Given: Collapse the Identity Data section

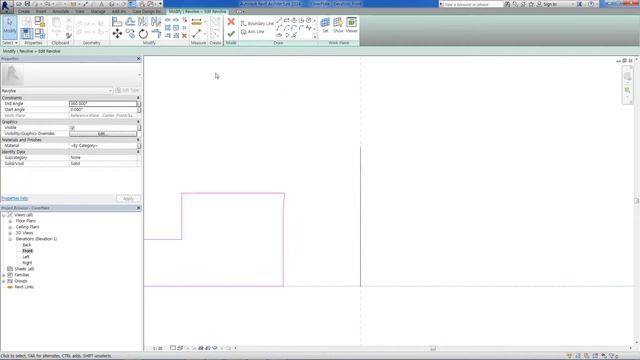Looking at the screenshot, I should pos(138,151).
